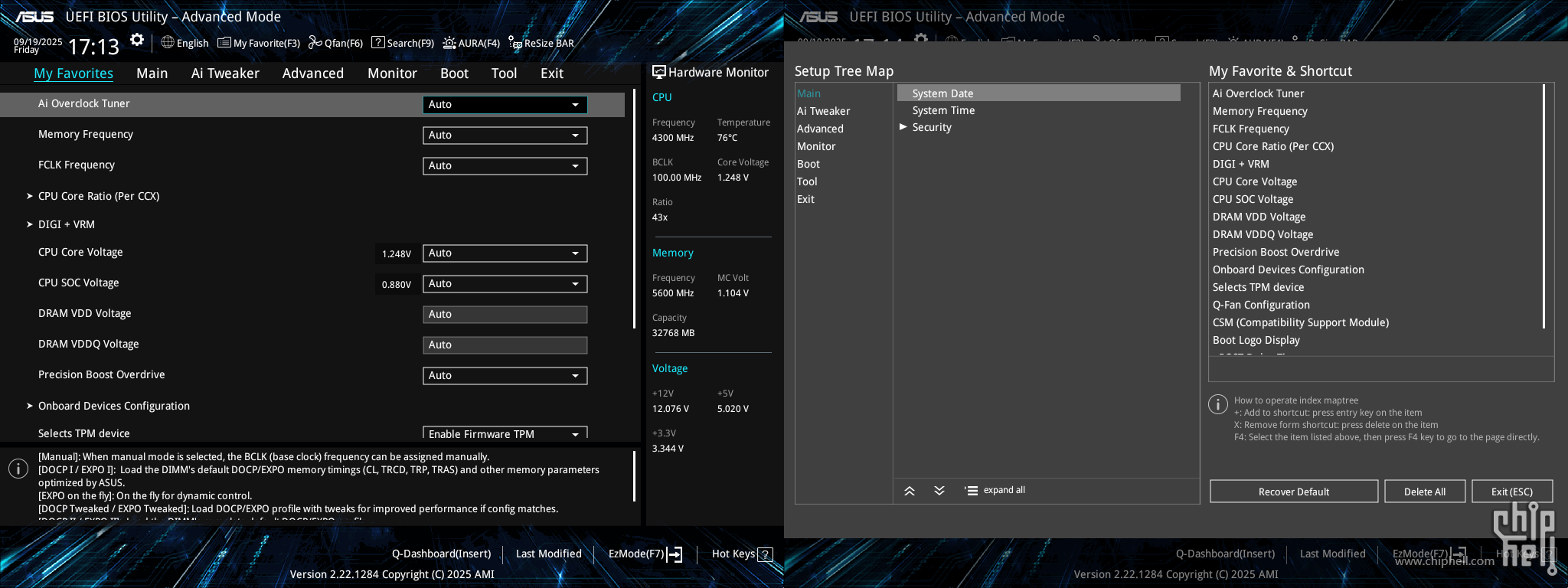Open AURA(F4) lighting toggle
This screenshot has height=588, width=1568.
pyautogui.click(x=471, y=43)
